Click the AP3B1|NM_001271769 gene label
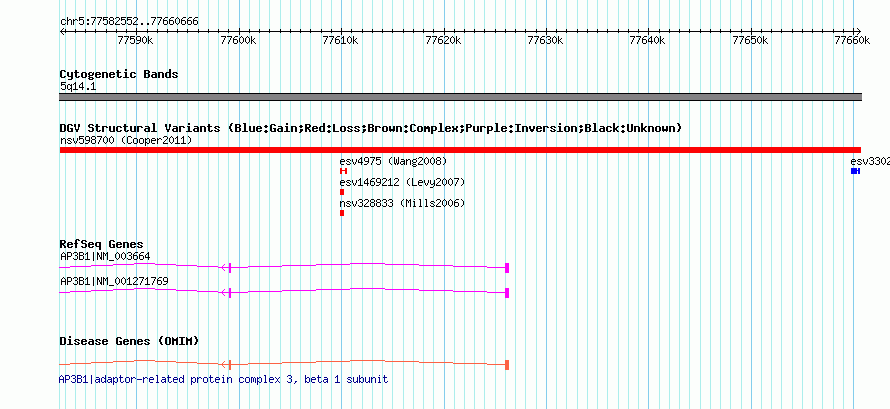Image resolution: width=890 pixels, height=409 pixels. 114,281
